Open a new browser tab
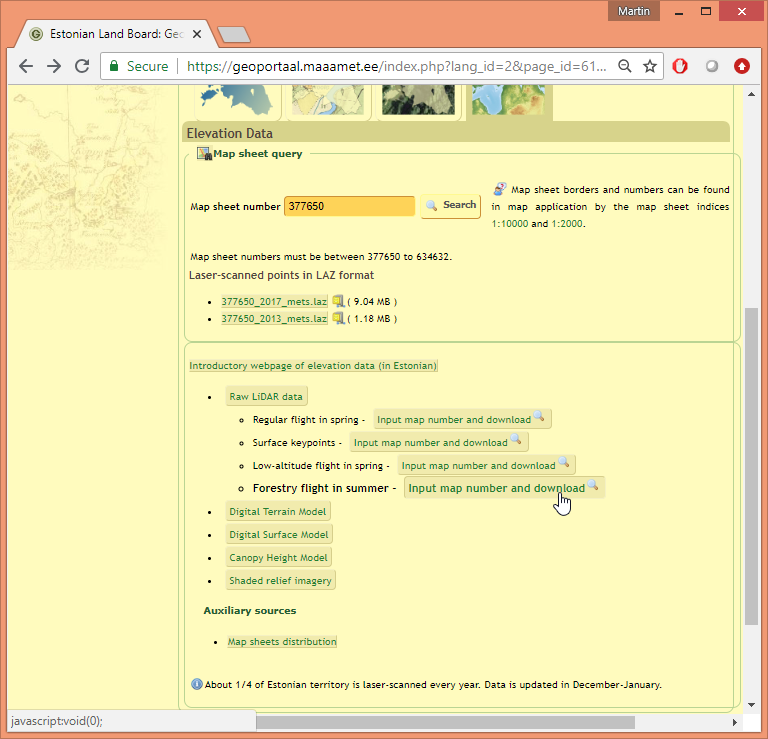Screen dimensions: 768x739 coord(232,34)
